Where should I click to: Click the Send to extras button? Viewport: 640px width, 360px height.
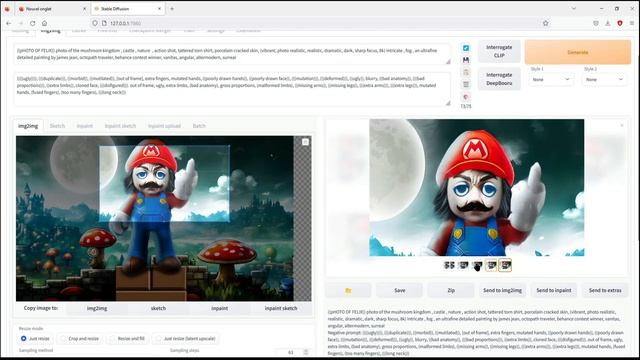click(x=605, y=290)
